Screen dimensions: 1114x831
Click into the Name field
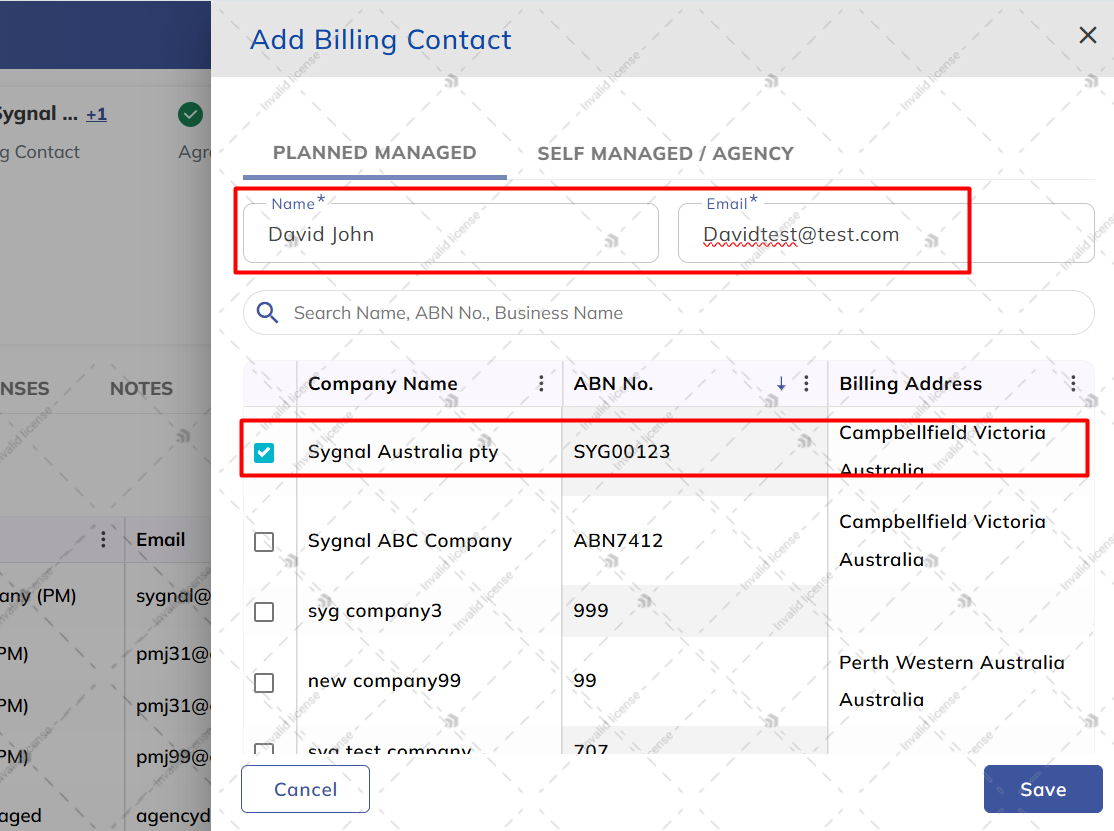[x=450, y=234]
